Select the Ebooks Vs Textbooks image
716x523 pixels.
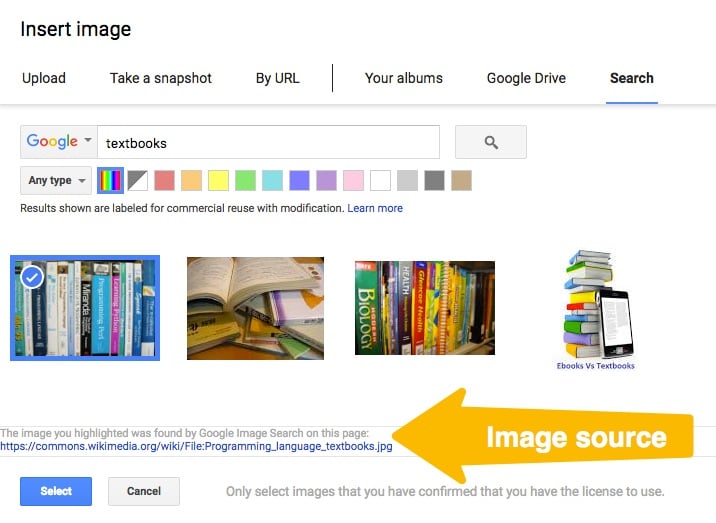pos(596,310)
